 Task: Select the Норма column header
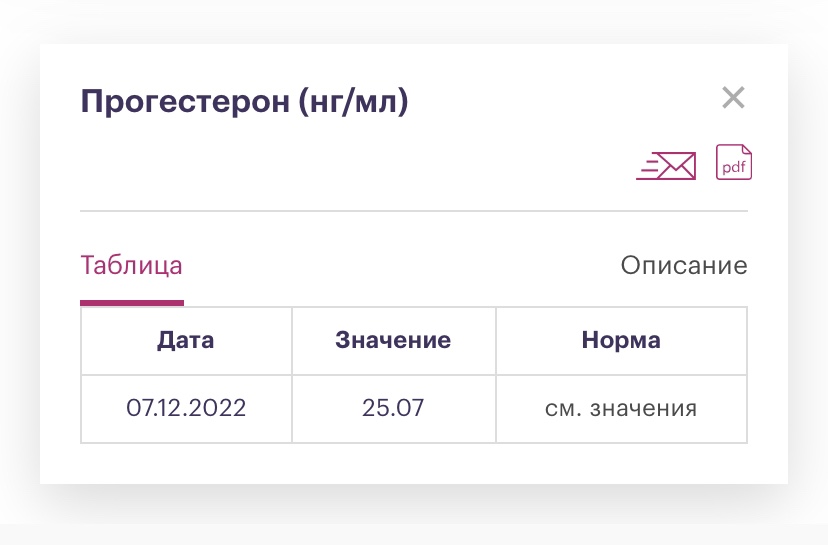coord(621,340)
